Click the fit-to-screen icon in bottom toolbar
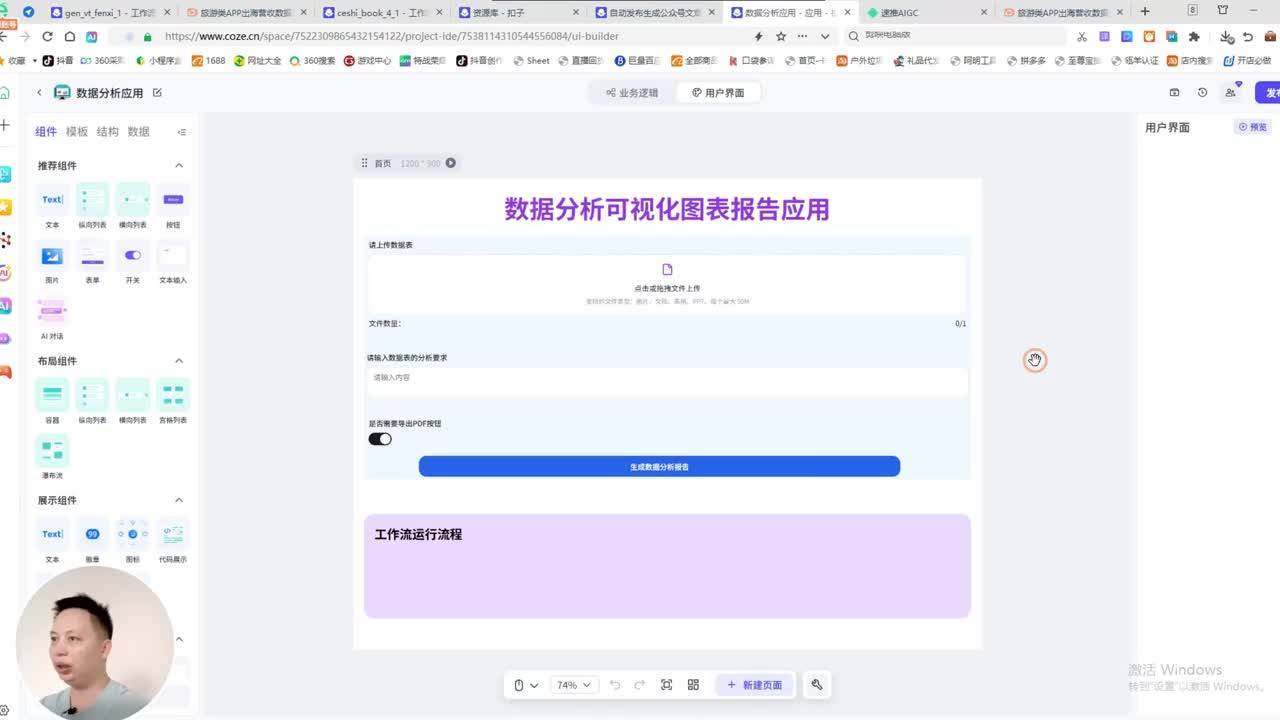This screenshot has width=1280, height=720. coord(666,685)
